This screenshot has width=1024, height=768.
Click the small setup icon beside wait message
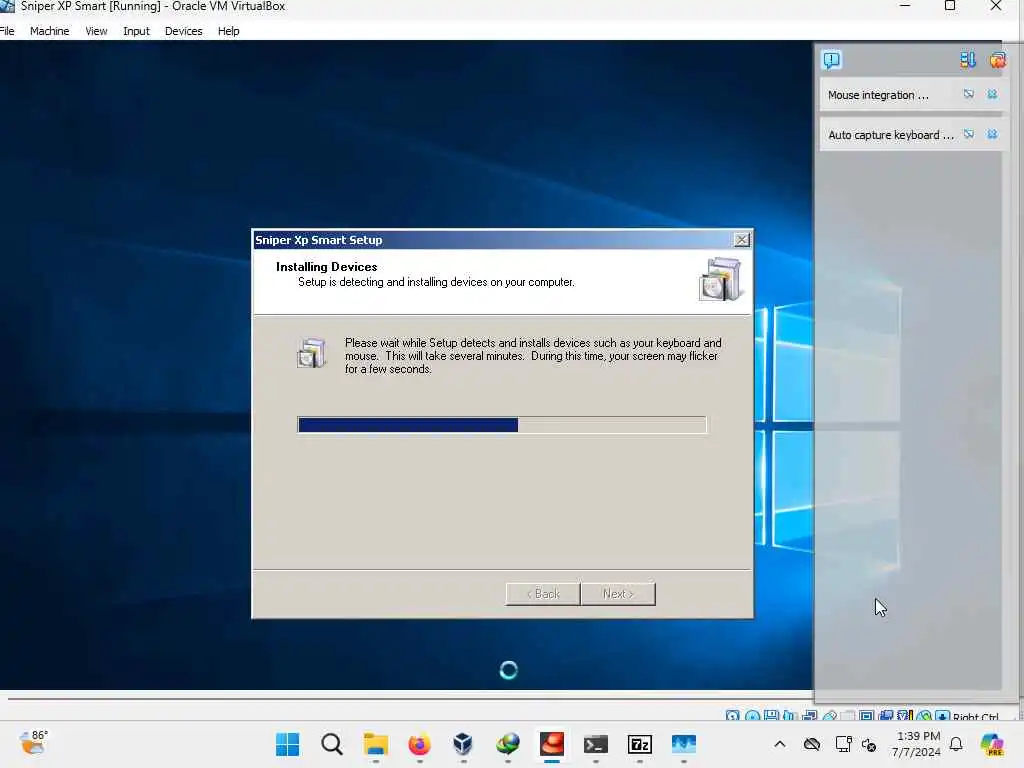coord(312,353)
